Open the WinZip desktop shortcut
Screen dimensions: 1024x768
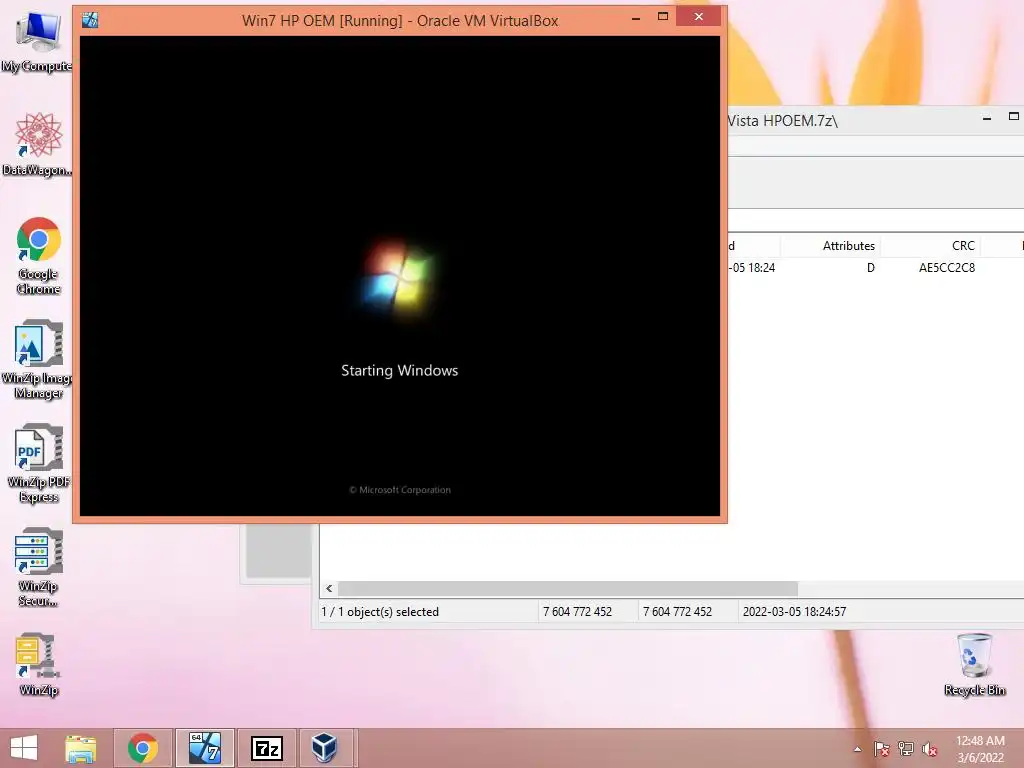38,664
